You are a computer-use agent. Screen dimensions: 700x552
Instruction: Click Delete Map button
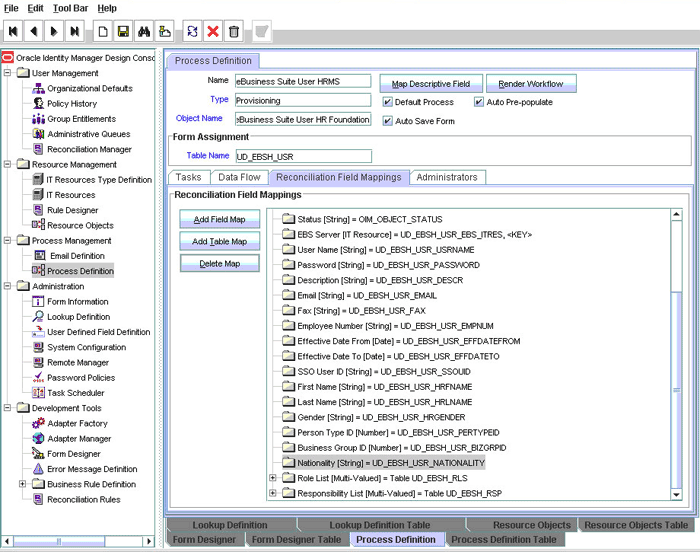[x=220, y=263]
